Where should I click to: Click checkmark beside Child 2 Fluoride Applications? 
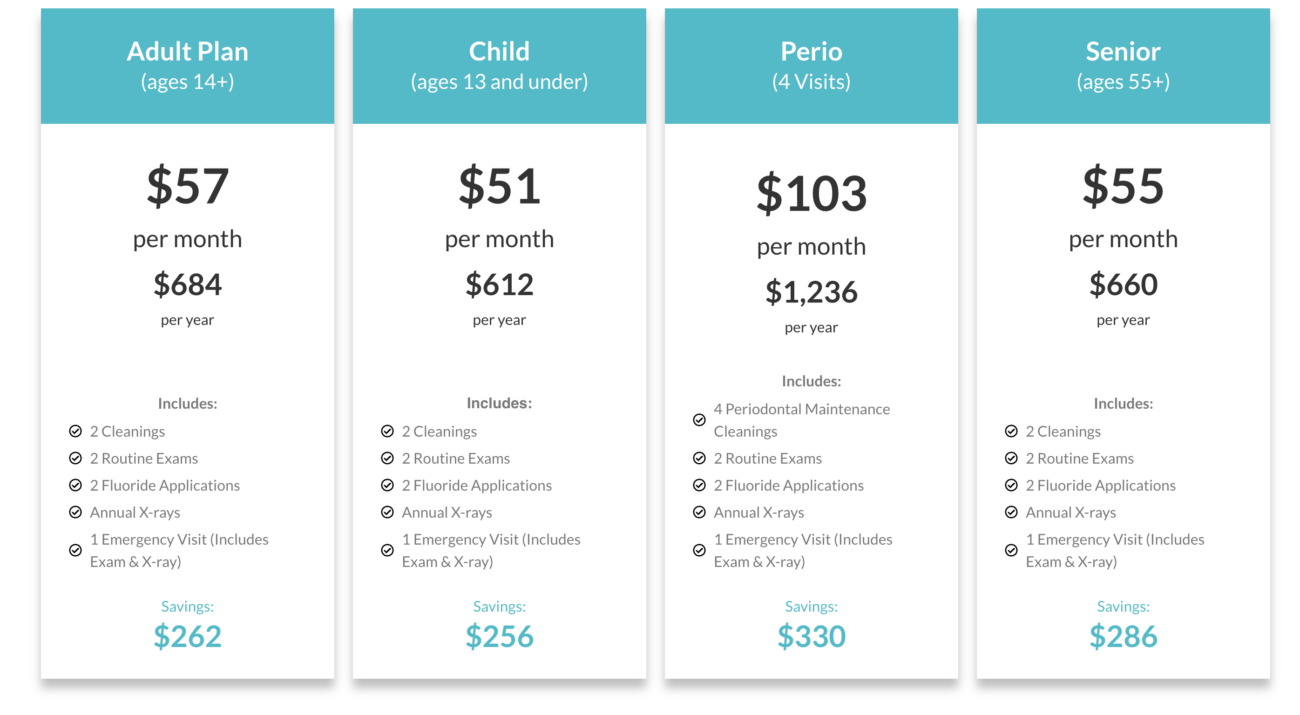coord(387,485)
